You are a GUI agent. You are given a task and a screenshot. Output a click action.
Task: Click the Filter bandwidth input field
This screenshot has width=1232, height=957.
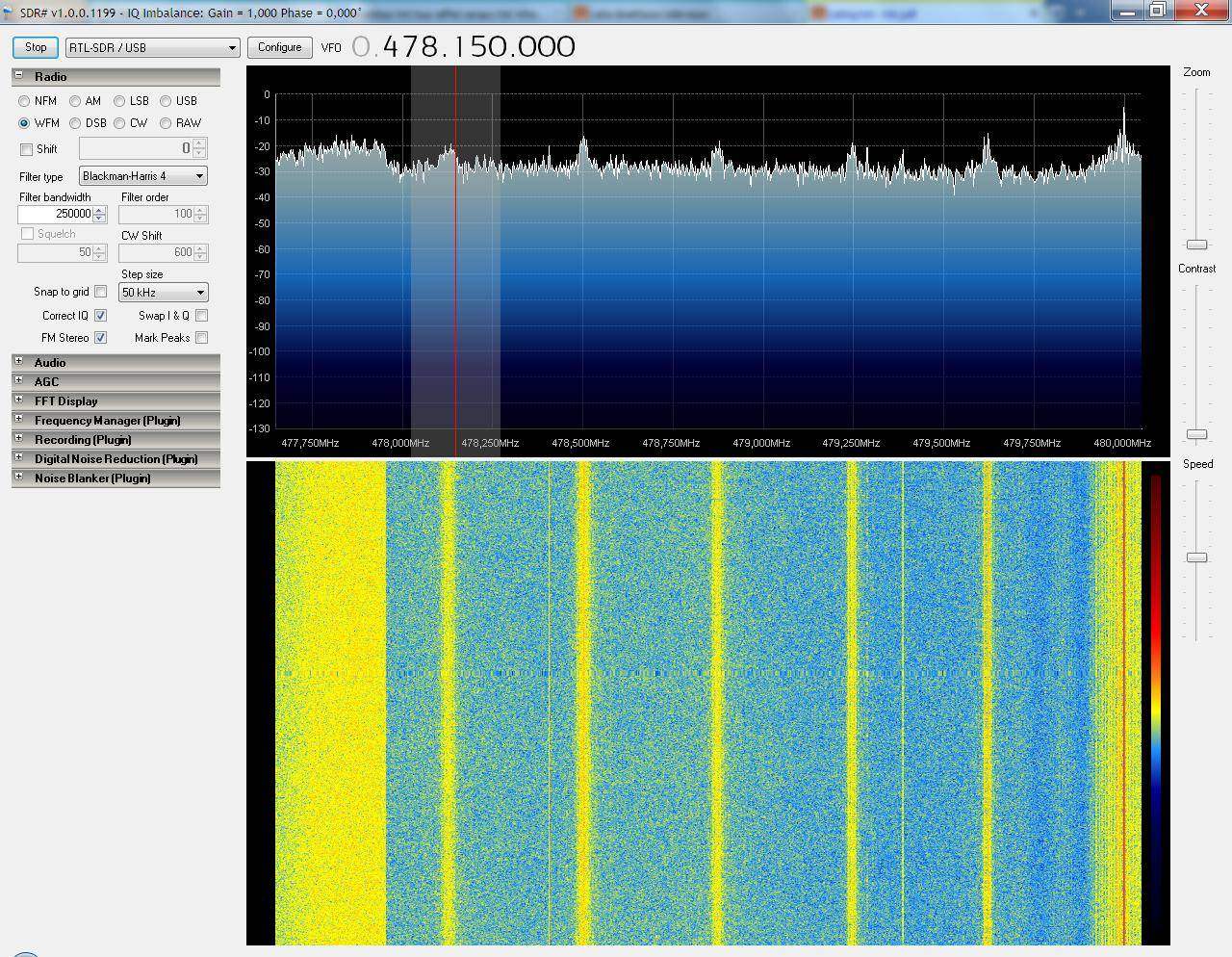pos(55,215)
